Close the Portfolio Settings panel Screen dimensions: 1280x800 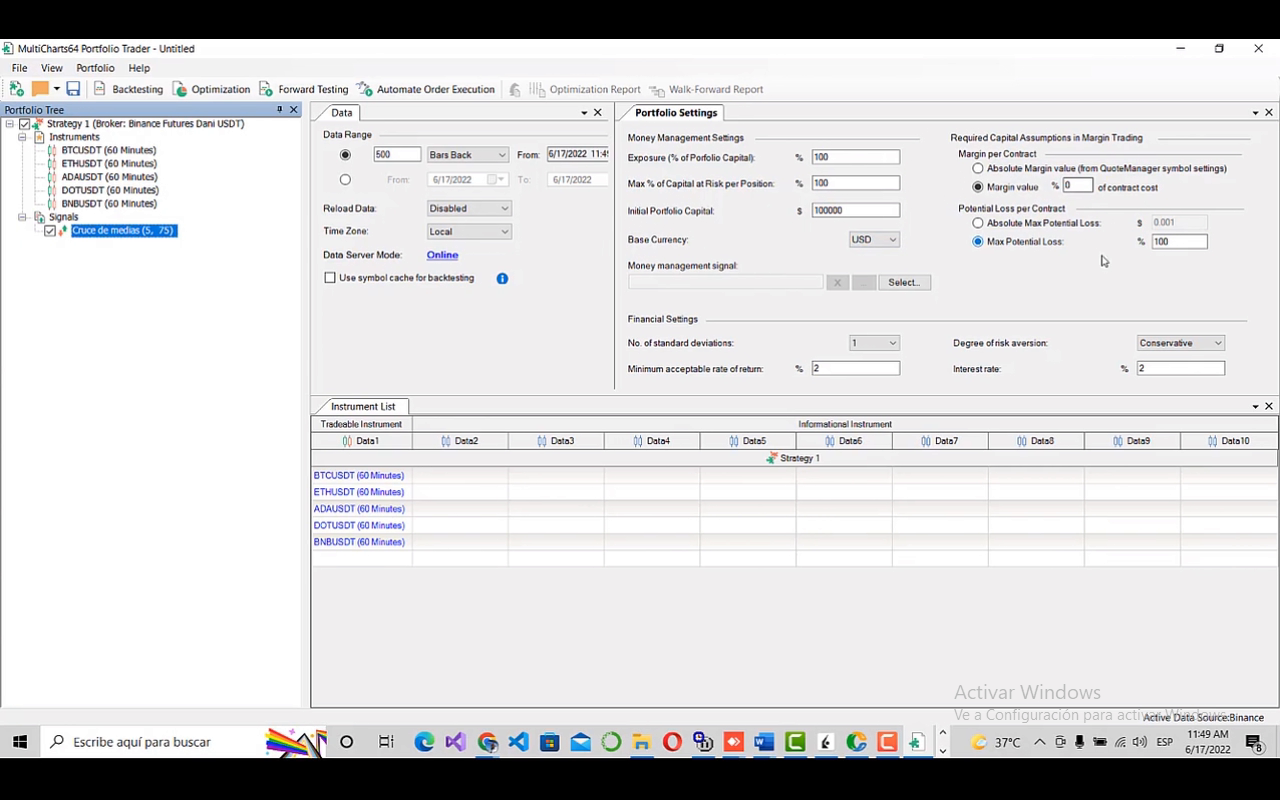1269,113
